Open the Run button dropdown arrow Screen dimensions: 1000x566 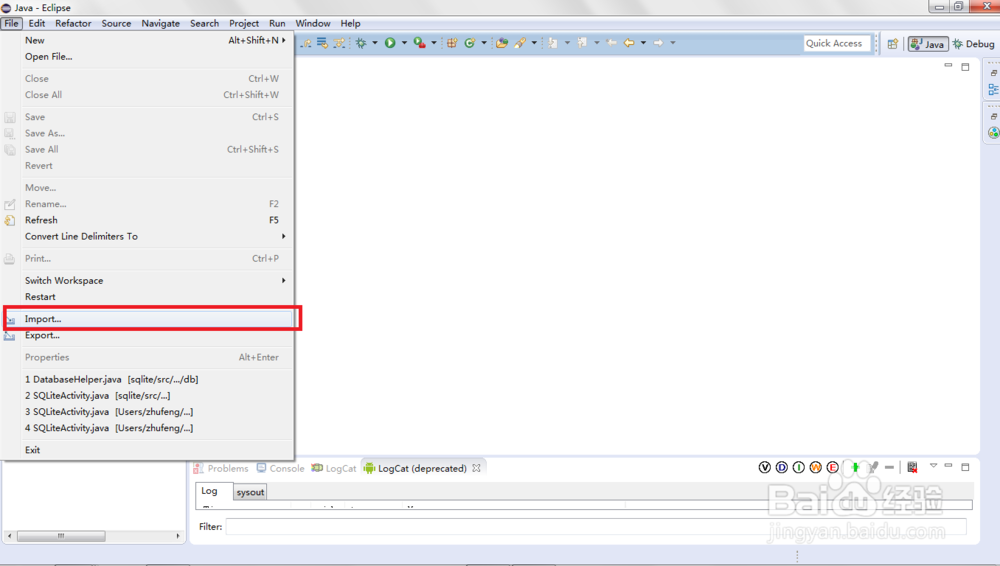(404, 43)
